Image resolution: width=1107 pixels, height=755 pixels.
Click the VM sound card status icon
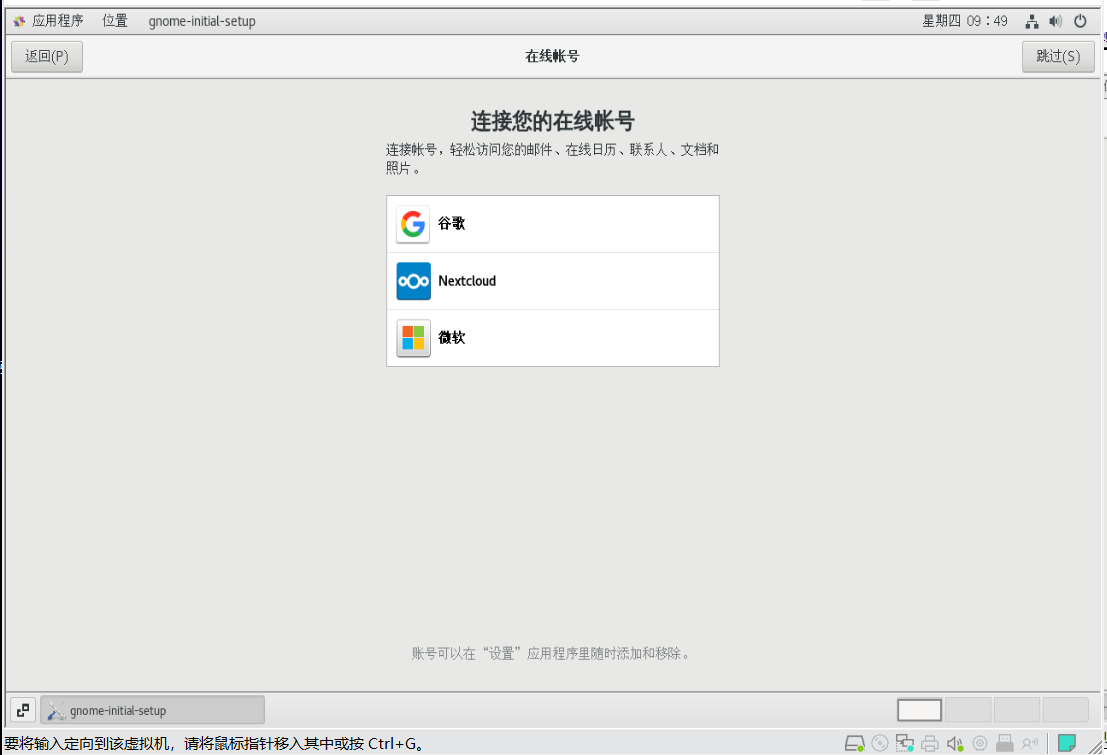(955, 743)
